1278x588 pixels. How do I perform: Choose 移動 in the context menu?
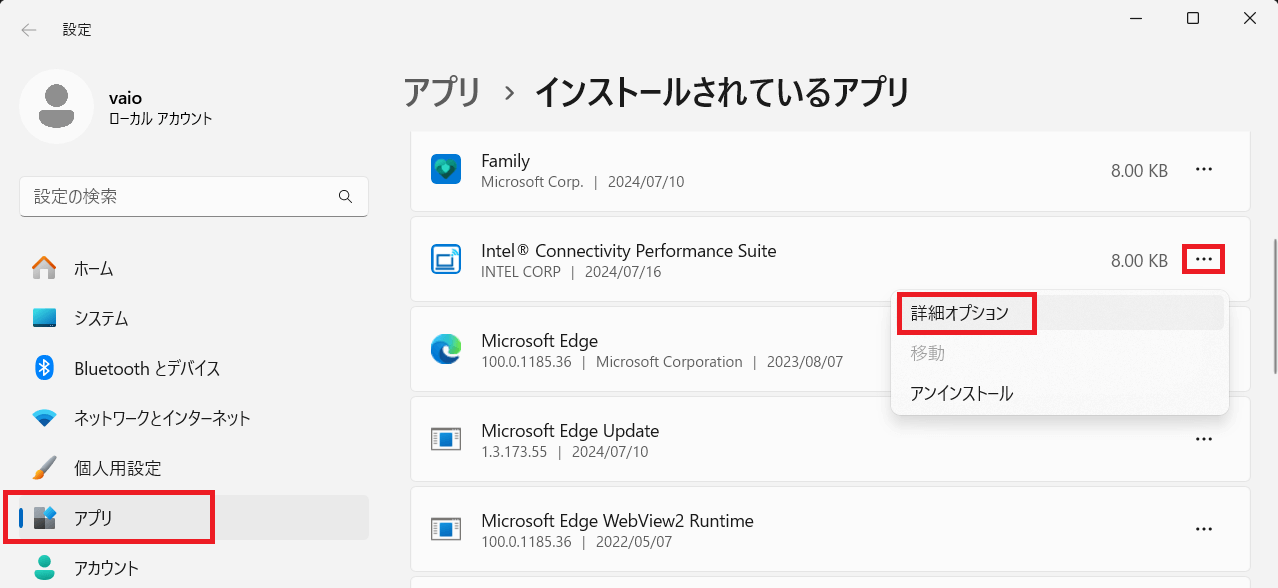(x=1060, y=353)
